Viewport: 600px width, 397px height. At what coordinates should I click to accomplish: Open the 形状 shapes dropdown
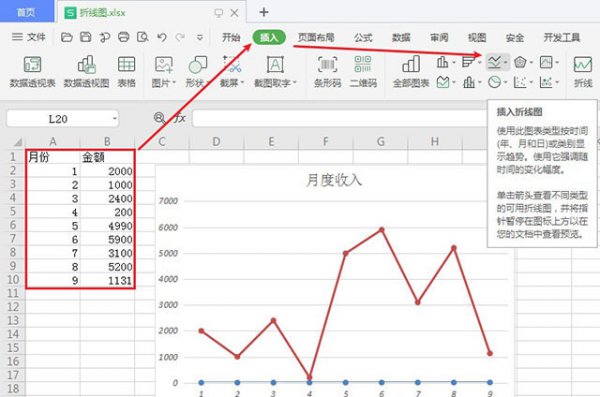pos(197,72)
